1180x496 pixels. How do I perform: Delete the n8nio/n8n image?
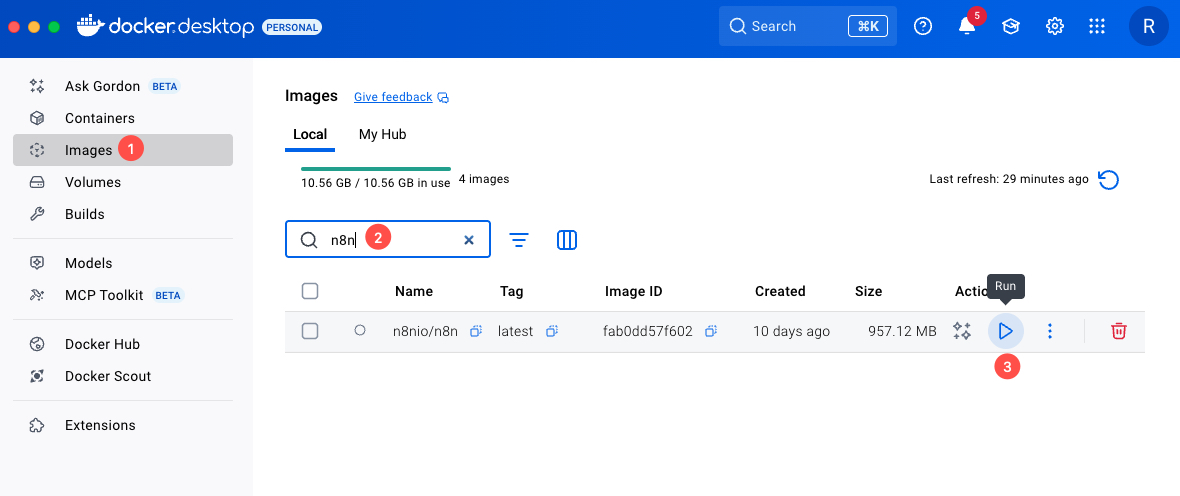(1119, 331)
